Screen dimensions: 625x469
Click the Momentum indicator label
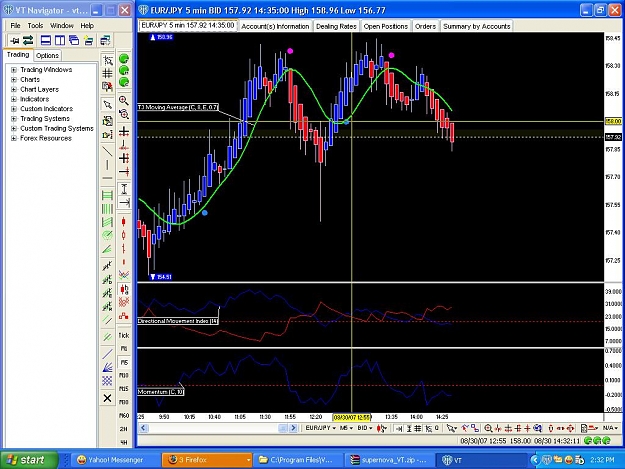click(x=161, y=392)
